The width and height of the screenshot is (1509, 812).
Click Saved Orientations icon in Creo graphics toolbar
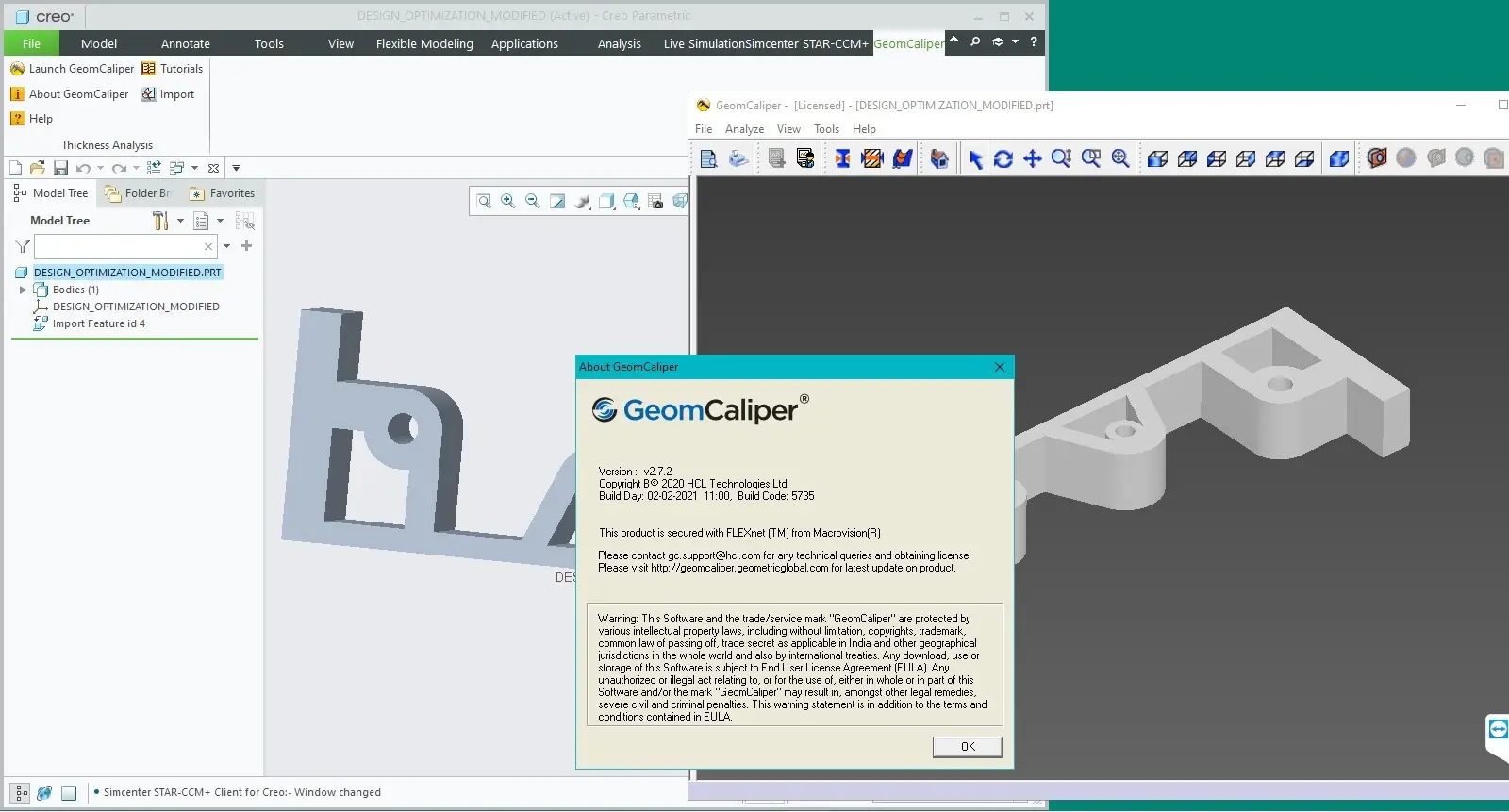click(x=631, y=201)
